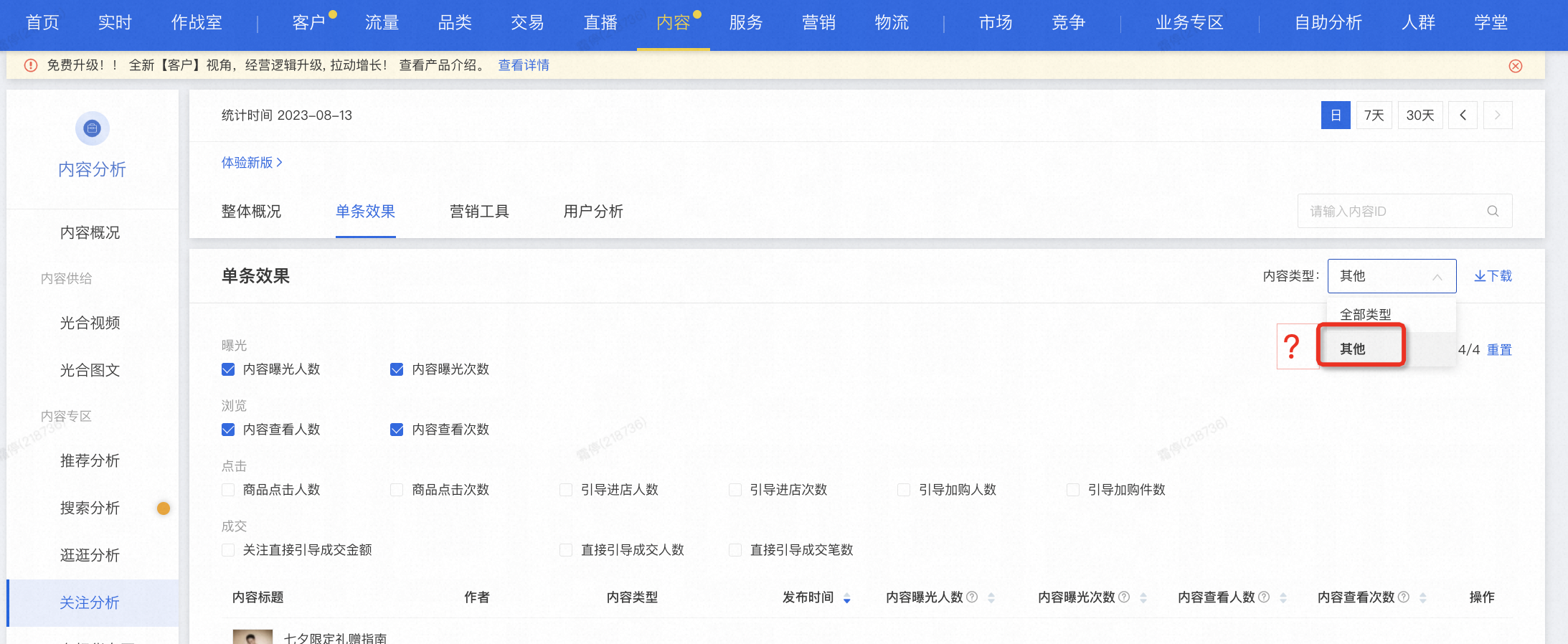Collapse the 内容类型 dropdown
1568x644 pixels.
coord(1392,276)
